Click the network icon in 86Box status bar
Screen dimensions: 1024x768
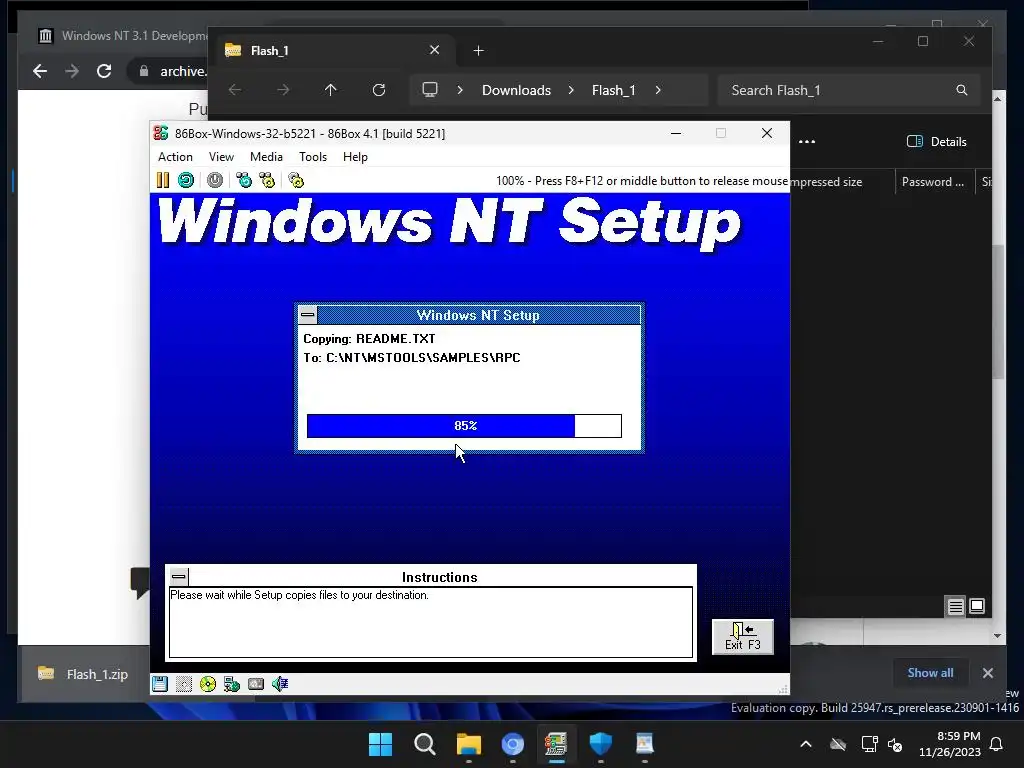pyautogui.click(x=232, y=684)
